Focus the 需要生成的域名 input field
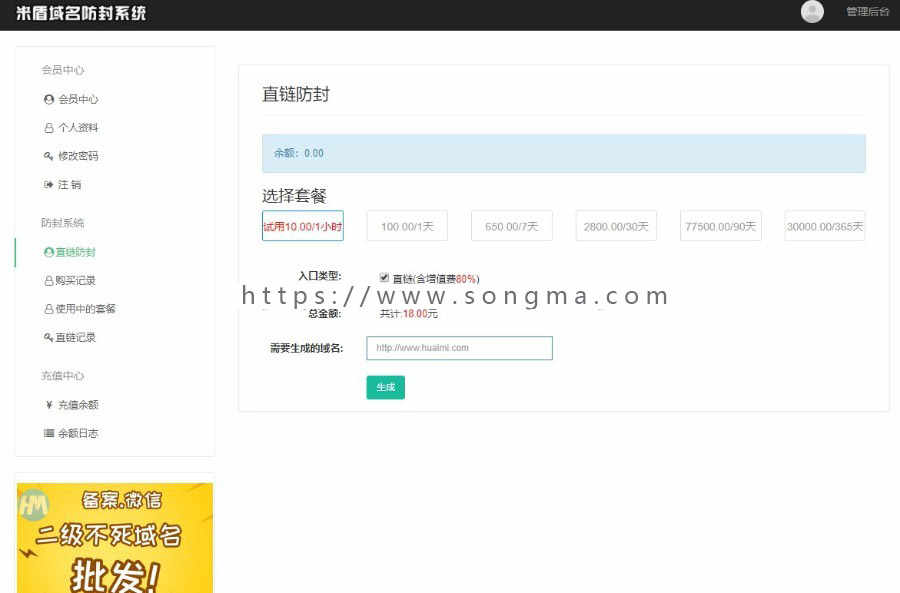Screen dimensions: 900x593 click(x=459, y=348)
